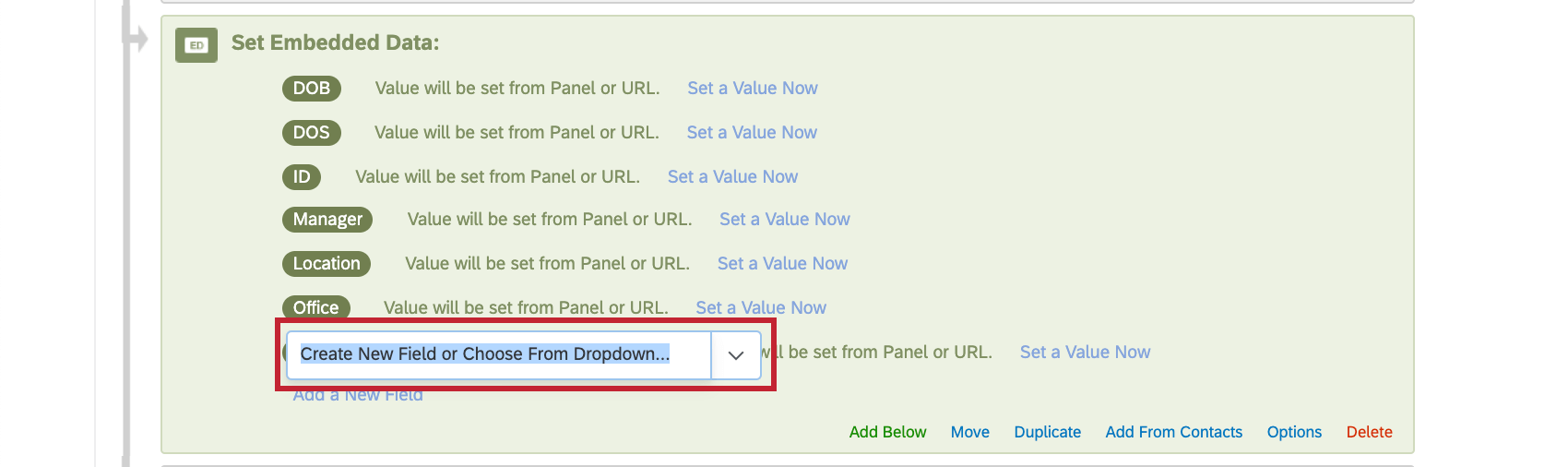Open the field name dropdown arrow
The width and height of the screenshot is (1568, 467).
pos(735,355)
